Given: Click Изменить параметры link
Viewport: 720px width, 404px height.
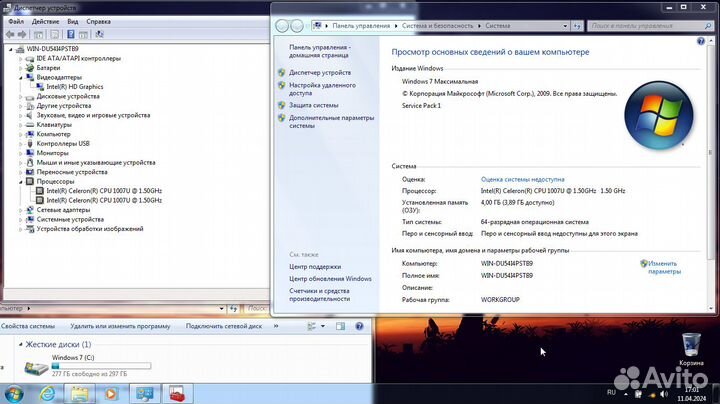Looking at the screenshot, I should point(664,267).
